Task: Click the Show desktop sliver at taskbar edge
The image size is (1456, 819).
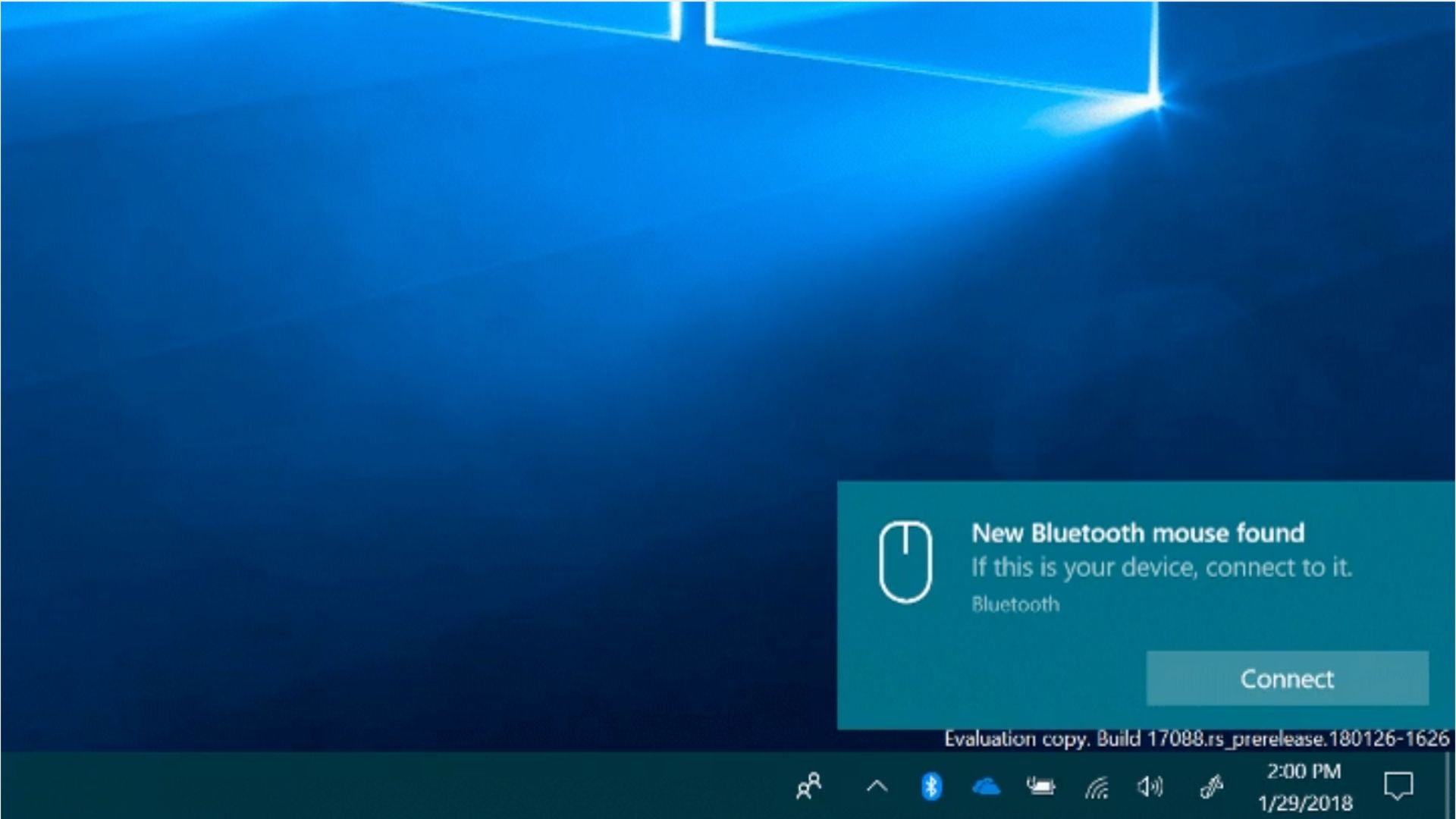Action: (1449, 786)
